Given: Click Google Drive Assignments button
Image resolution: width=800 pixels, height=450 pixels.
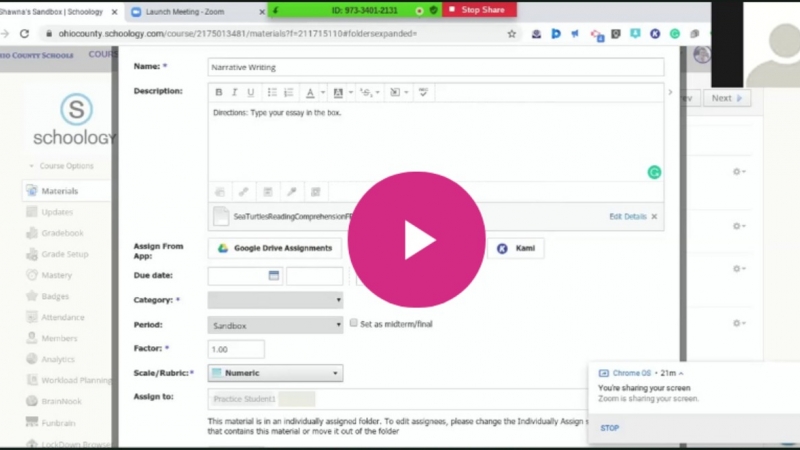Looking at the screenshot, I should pos(275,248).
